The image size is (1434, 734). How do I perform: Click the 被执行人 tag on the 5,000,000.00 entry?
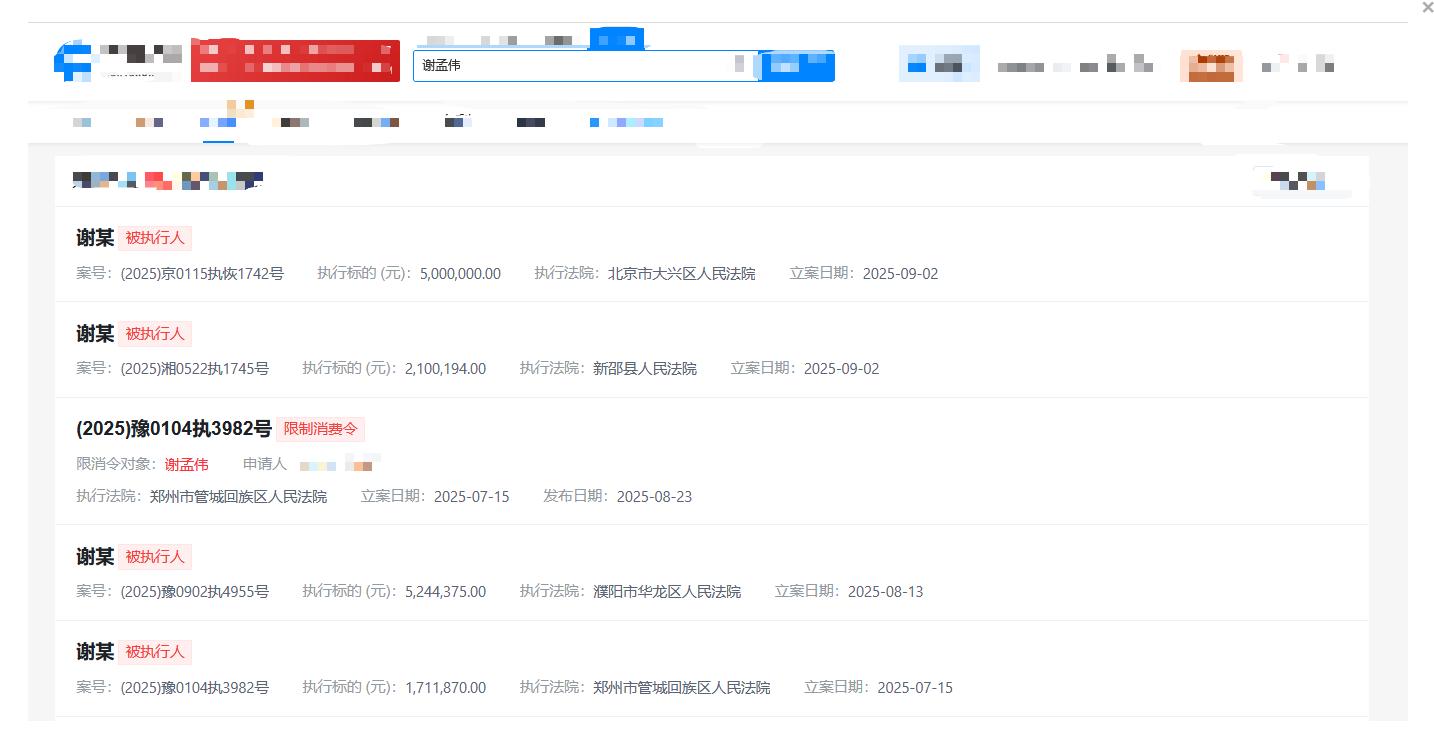point(155,238)
